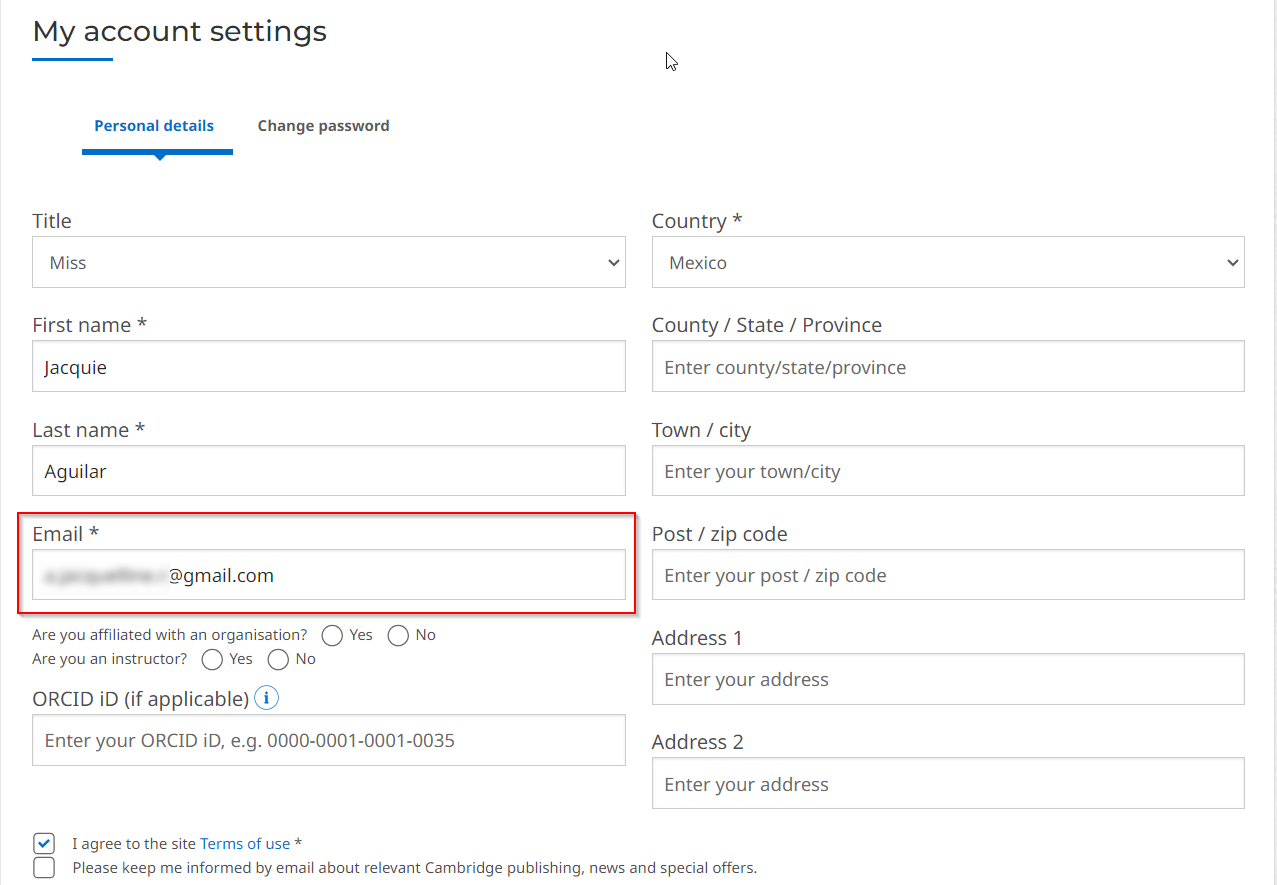The height and width of the screenshot is (885, 1277).
Task: Open the ORCID iD info icon
Action: coord(266,698)
